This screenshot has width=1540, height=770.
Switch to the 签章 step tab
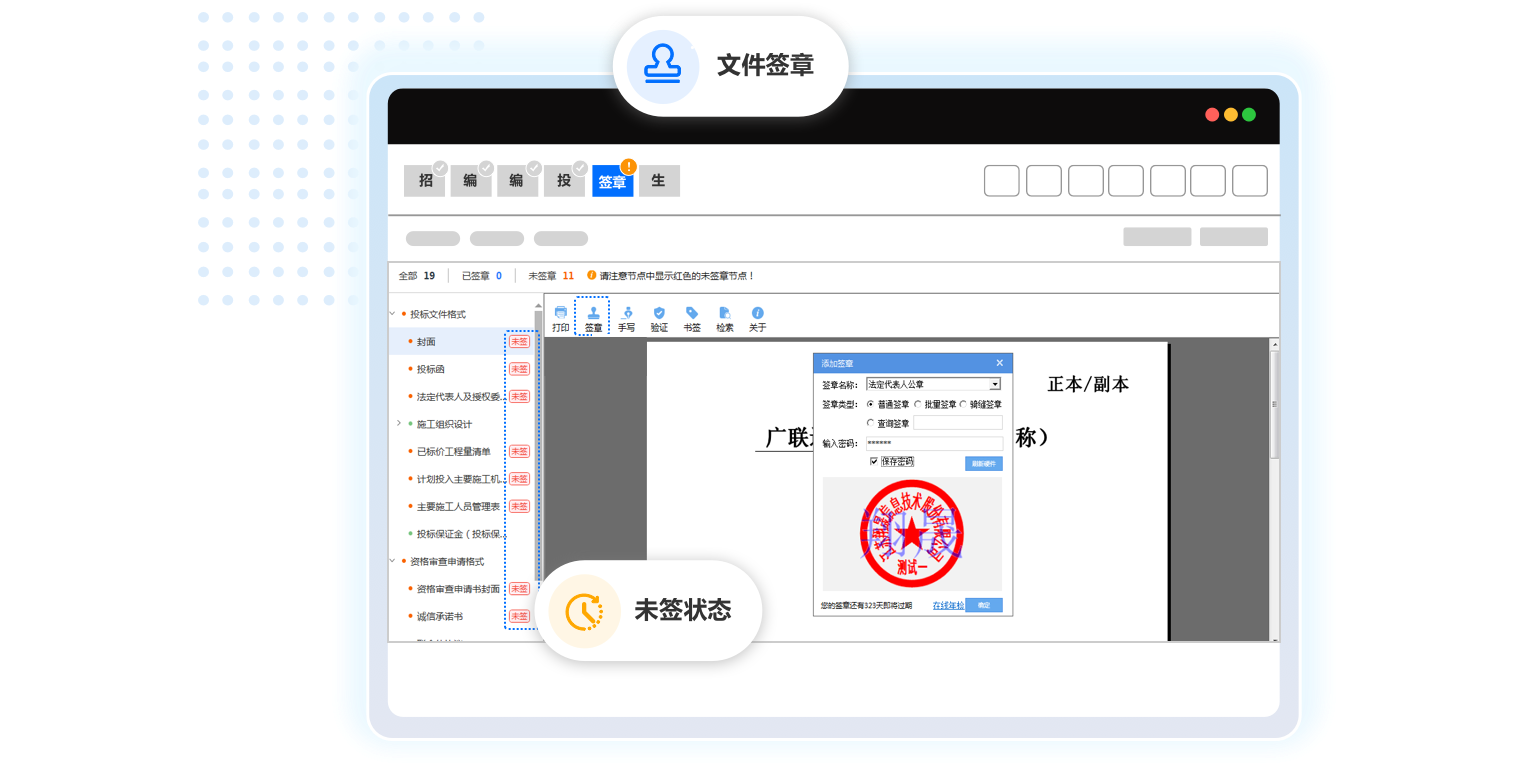[612, 181]
